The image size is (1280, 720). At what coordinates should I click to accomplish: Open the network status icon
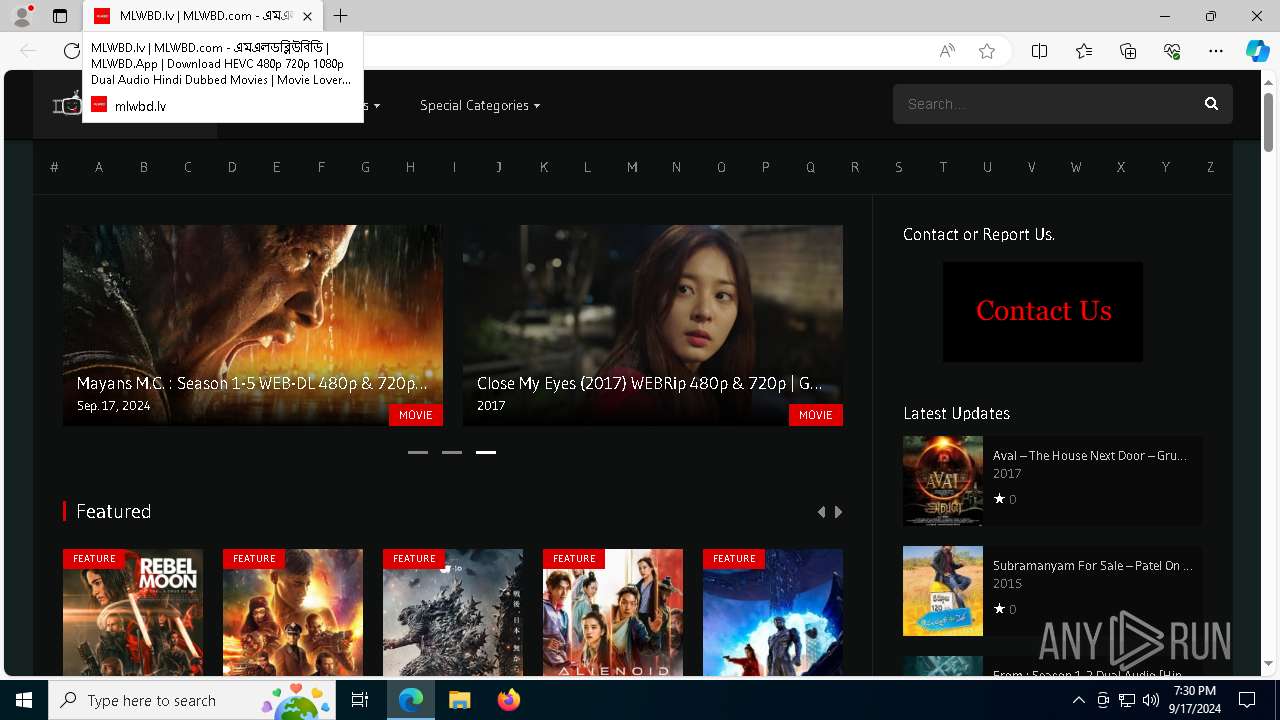point(1127,700)
